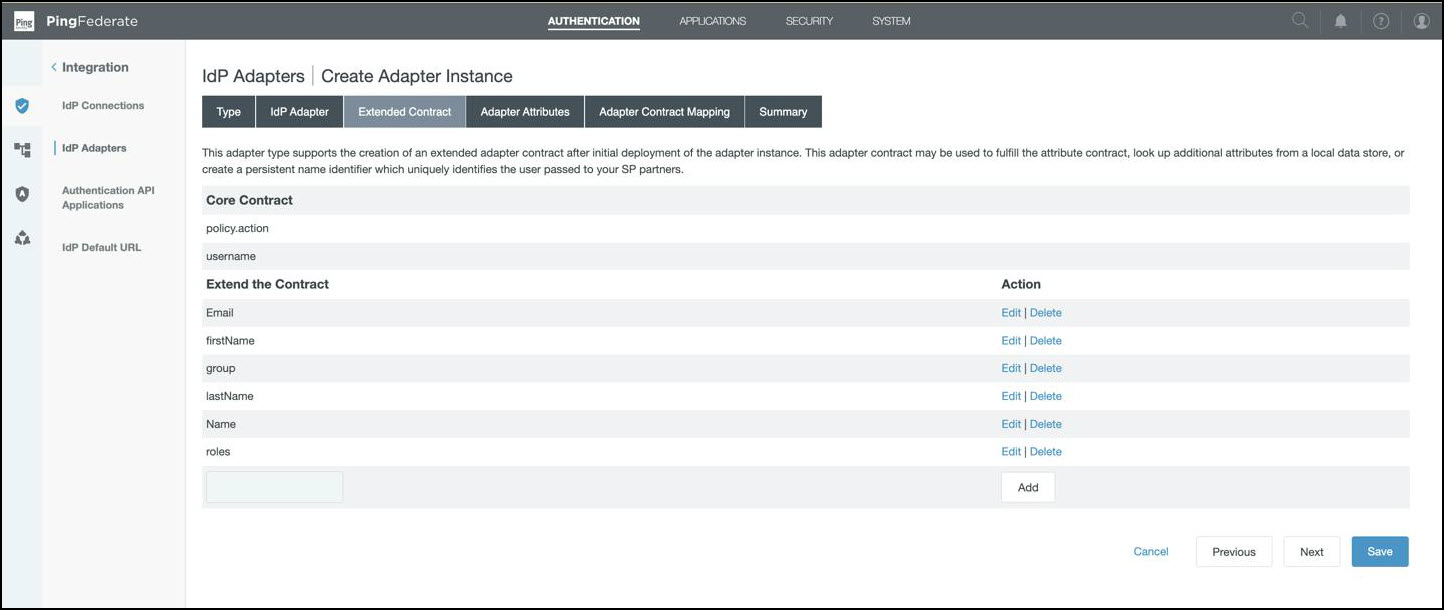This screenshot has width=1444, height=610.
Task: Collapse the Integration menu back chevron
Action: pos(54,68)
